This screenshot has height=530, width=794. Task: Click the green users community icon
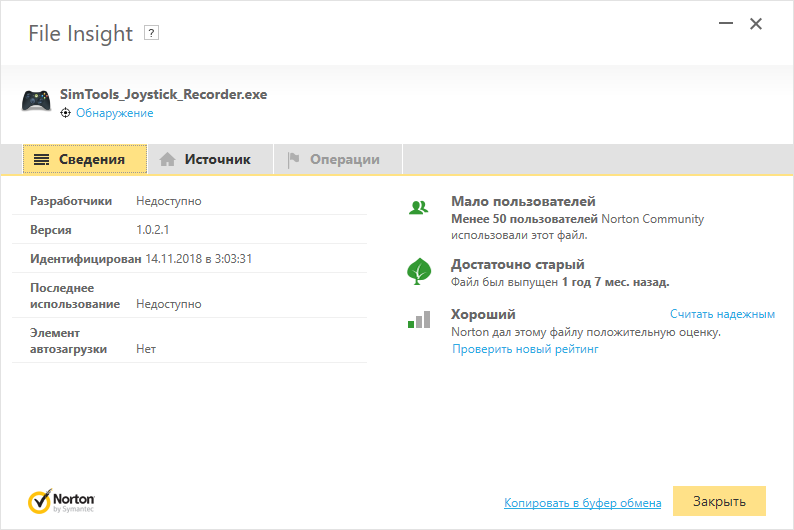coord(418,207)
